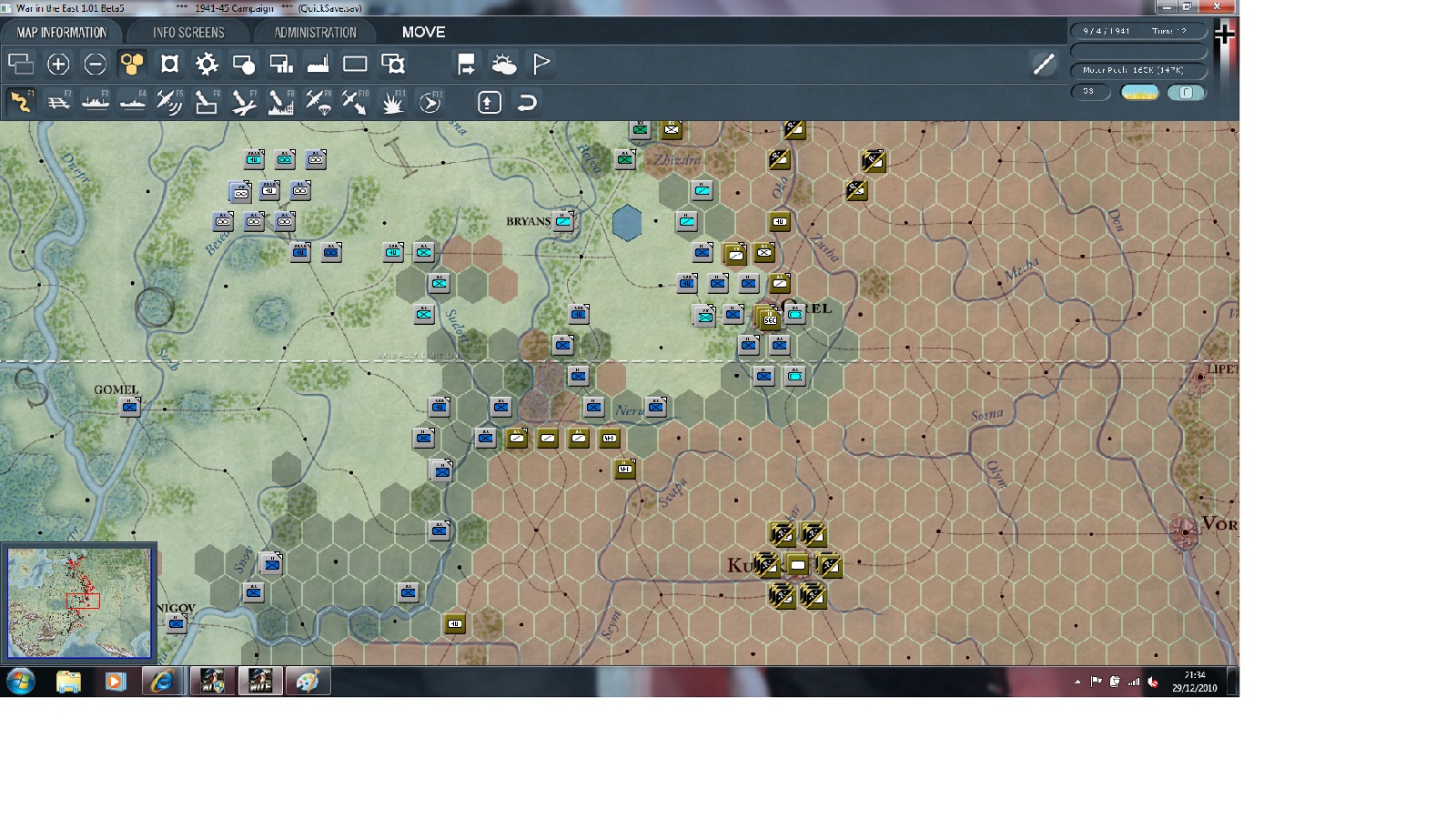Show weather with sun-and-cloud icon
Viewport: 1456px width, 819px height.
[x=503, y=64]
